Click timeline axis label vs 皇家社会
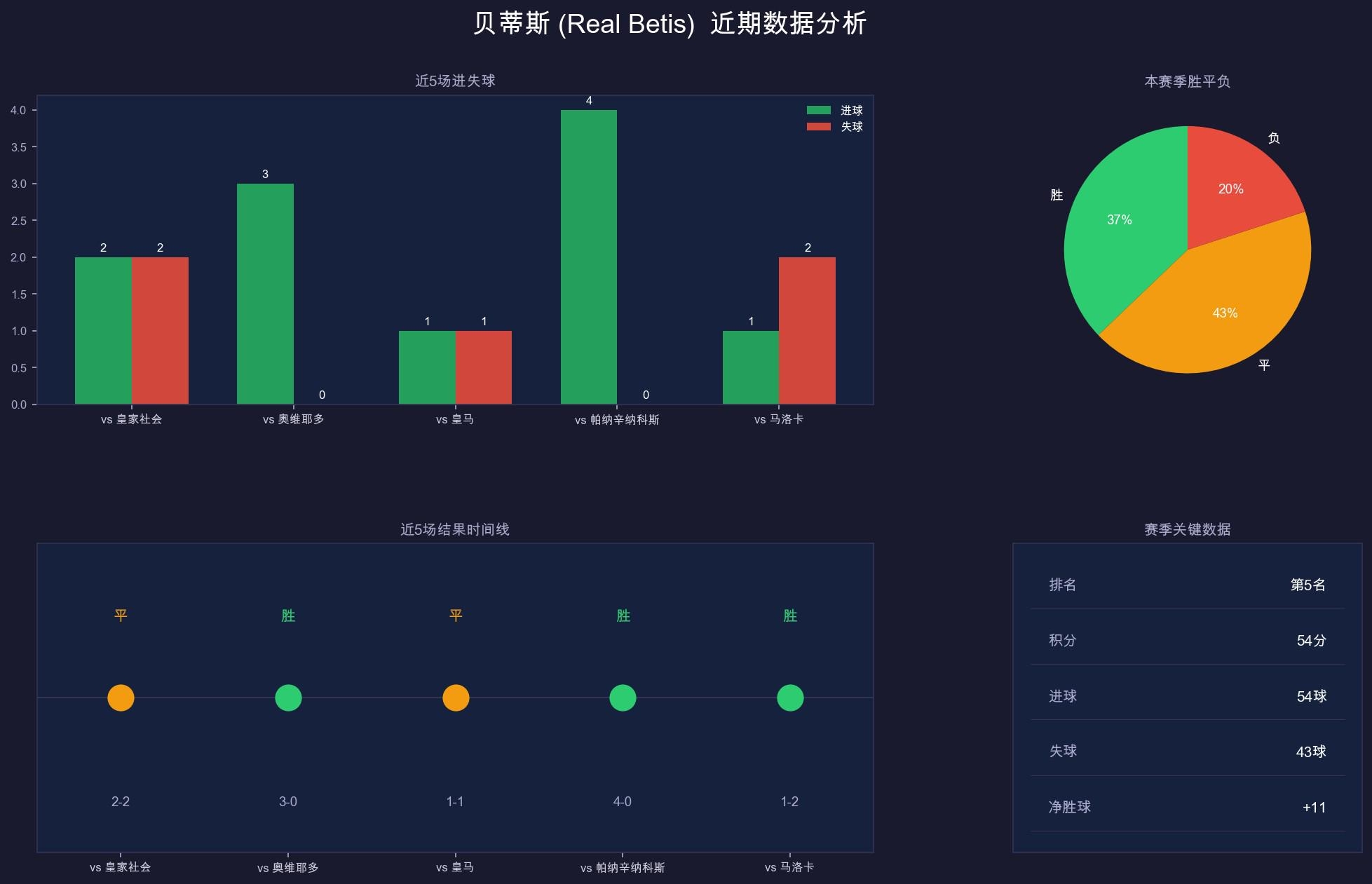Viewport: 1372px width, 884px height. (121, 867)
